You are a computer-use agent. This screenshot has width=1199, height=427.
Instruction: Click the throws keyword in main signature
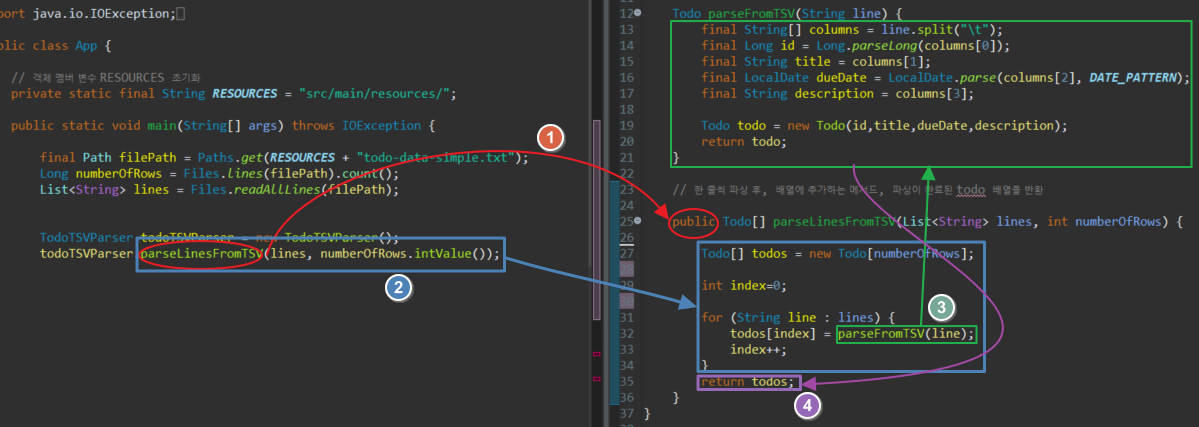(315, 125)
